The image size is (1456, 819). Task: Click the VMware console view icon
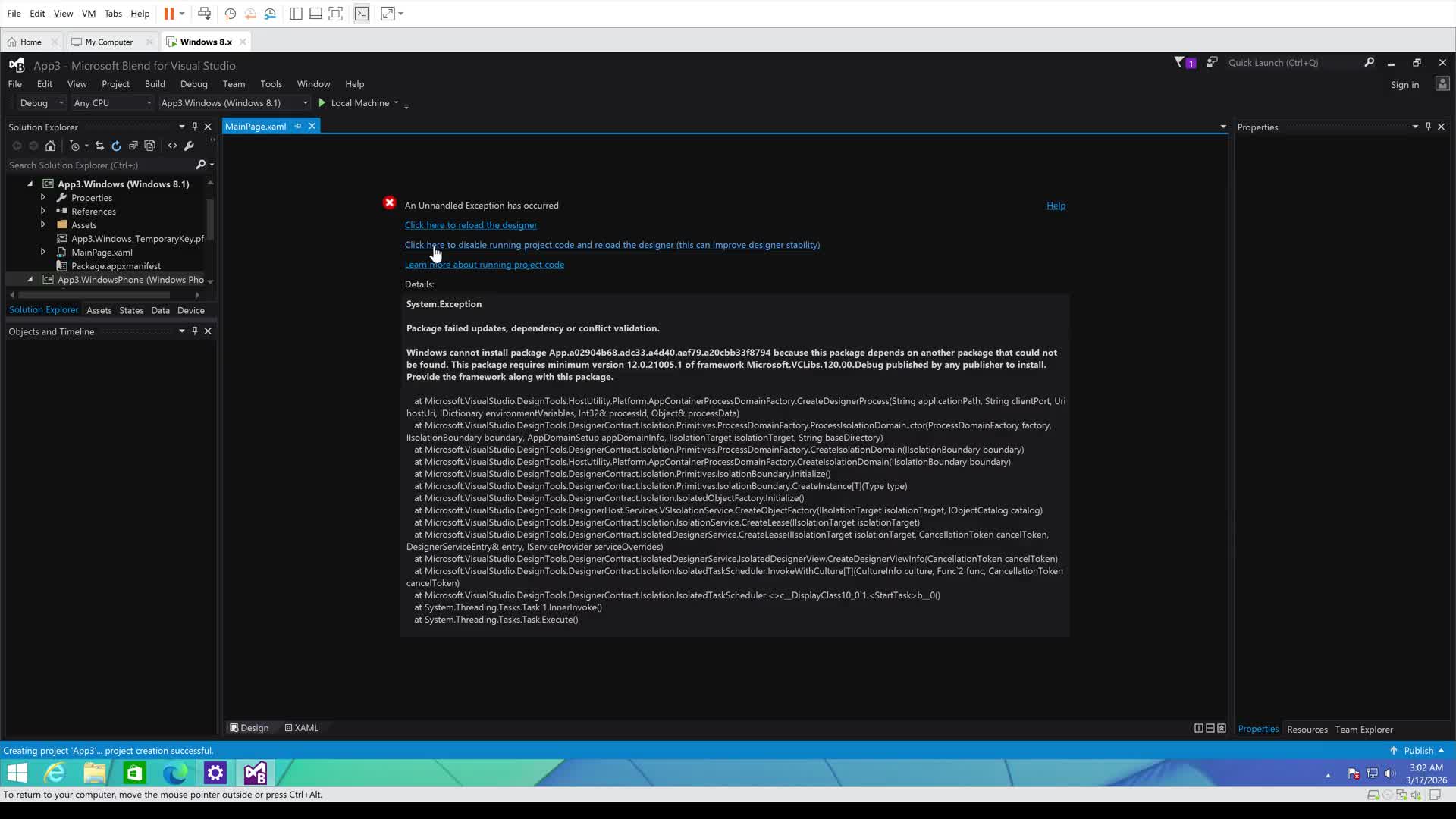[x=362, y=14]
